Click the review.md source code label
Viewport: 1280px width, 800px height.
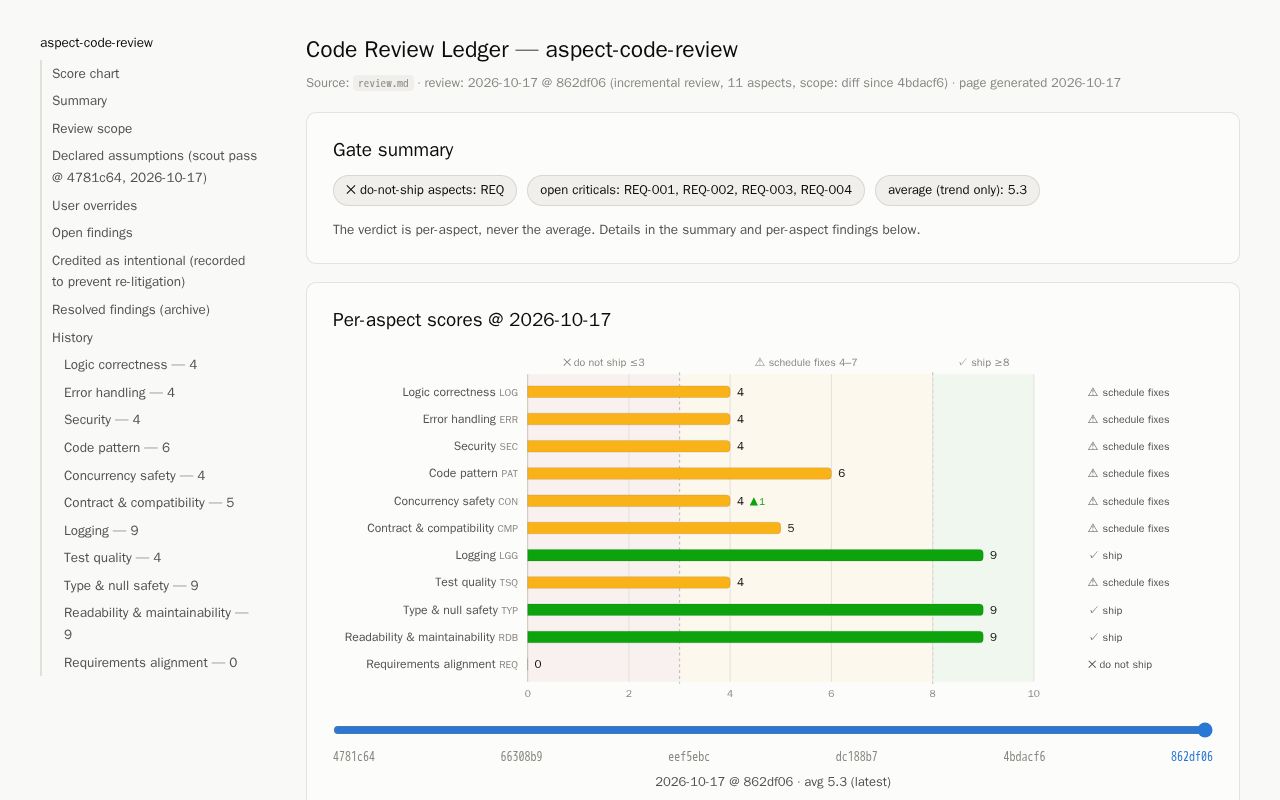tap(384, 83)
